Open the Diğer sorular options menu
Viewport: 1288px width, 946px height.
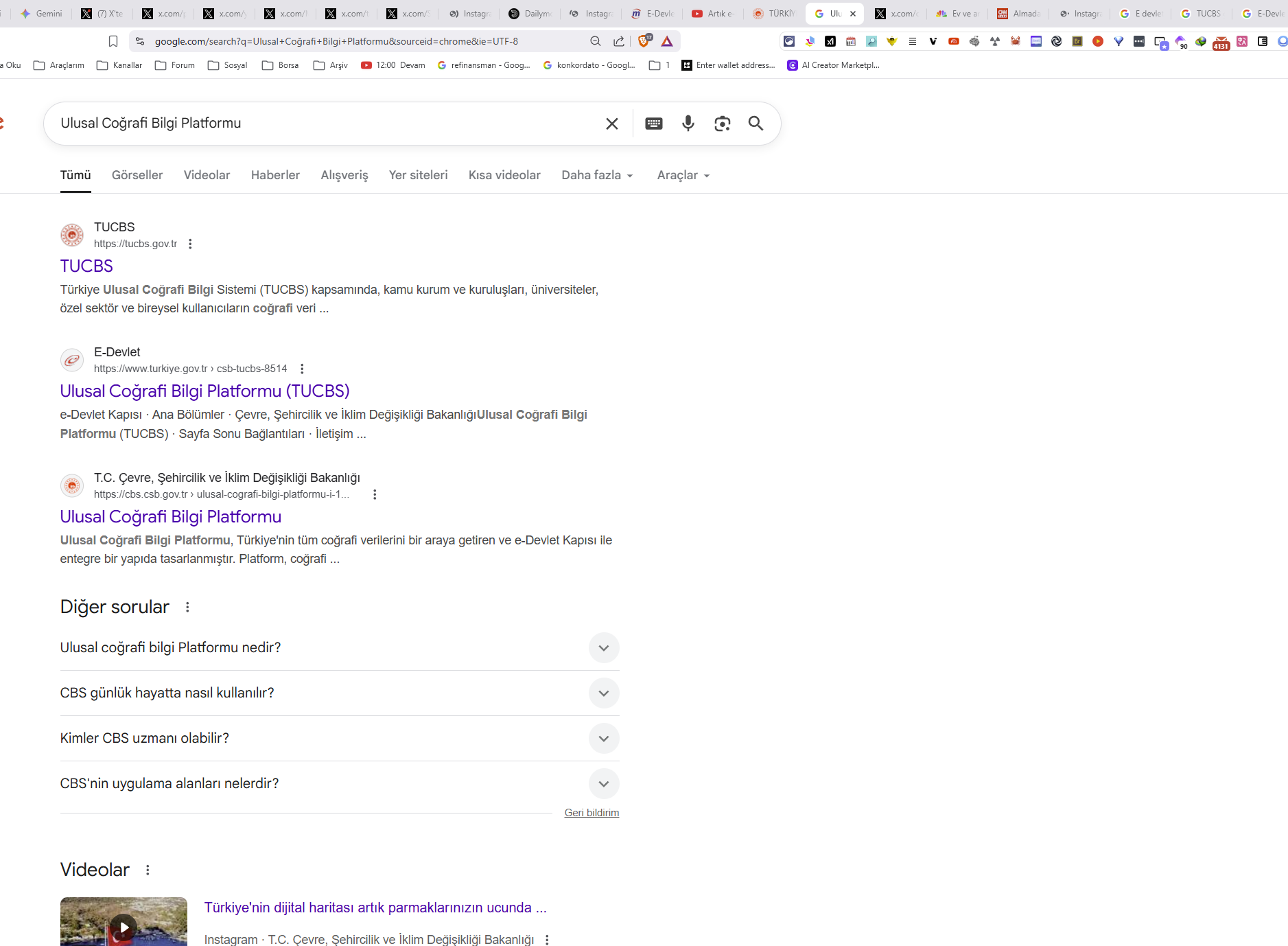tap(187, 607)
